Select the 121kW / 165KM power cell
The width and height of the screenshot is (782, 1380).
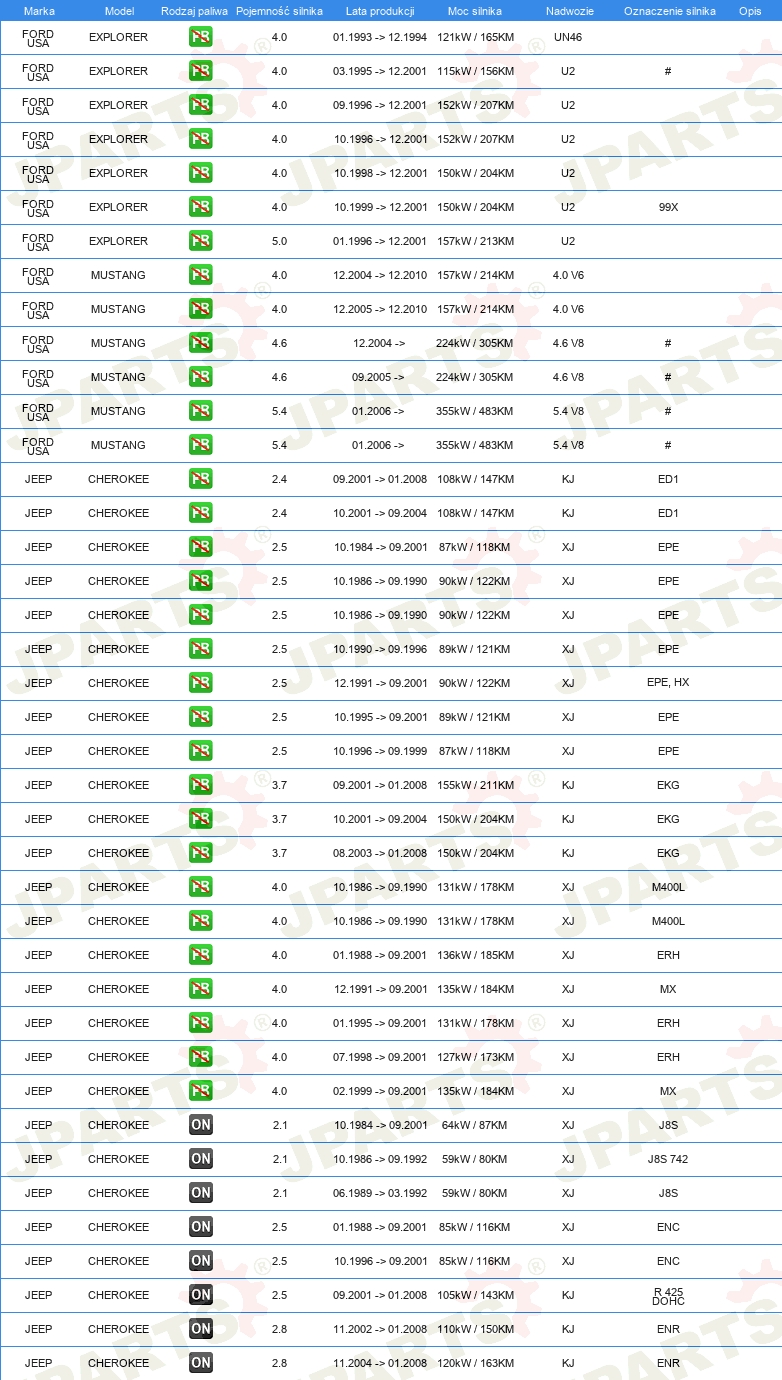[475, 37]
